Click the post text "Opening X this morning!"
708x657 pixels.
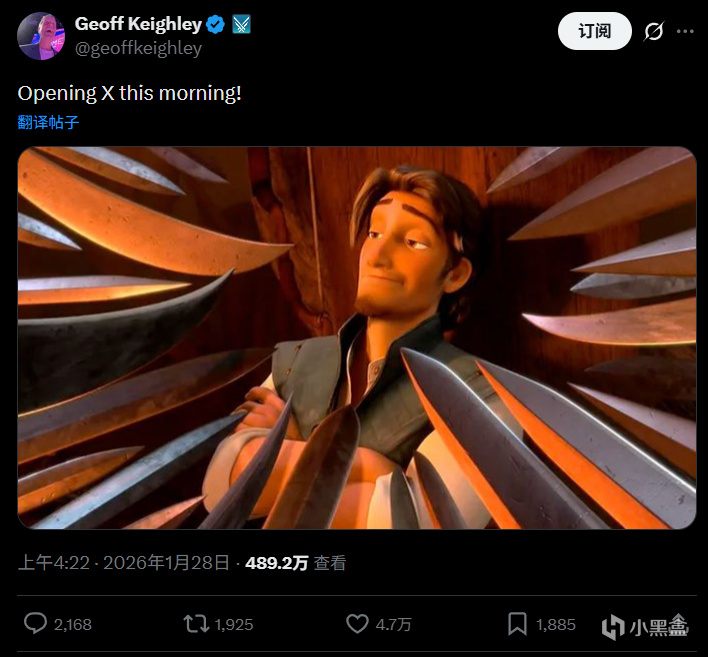[130, 93]
